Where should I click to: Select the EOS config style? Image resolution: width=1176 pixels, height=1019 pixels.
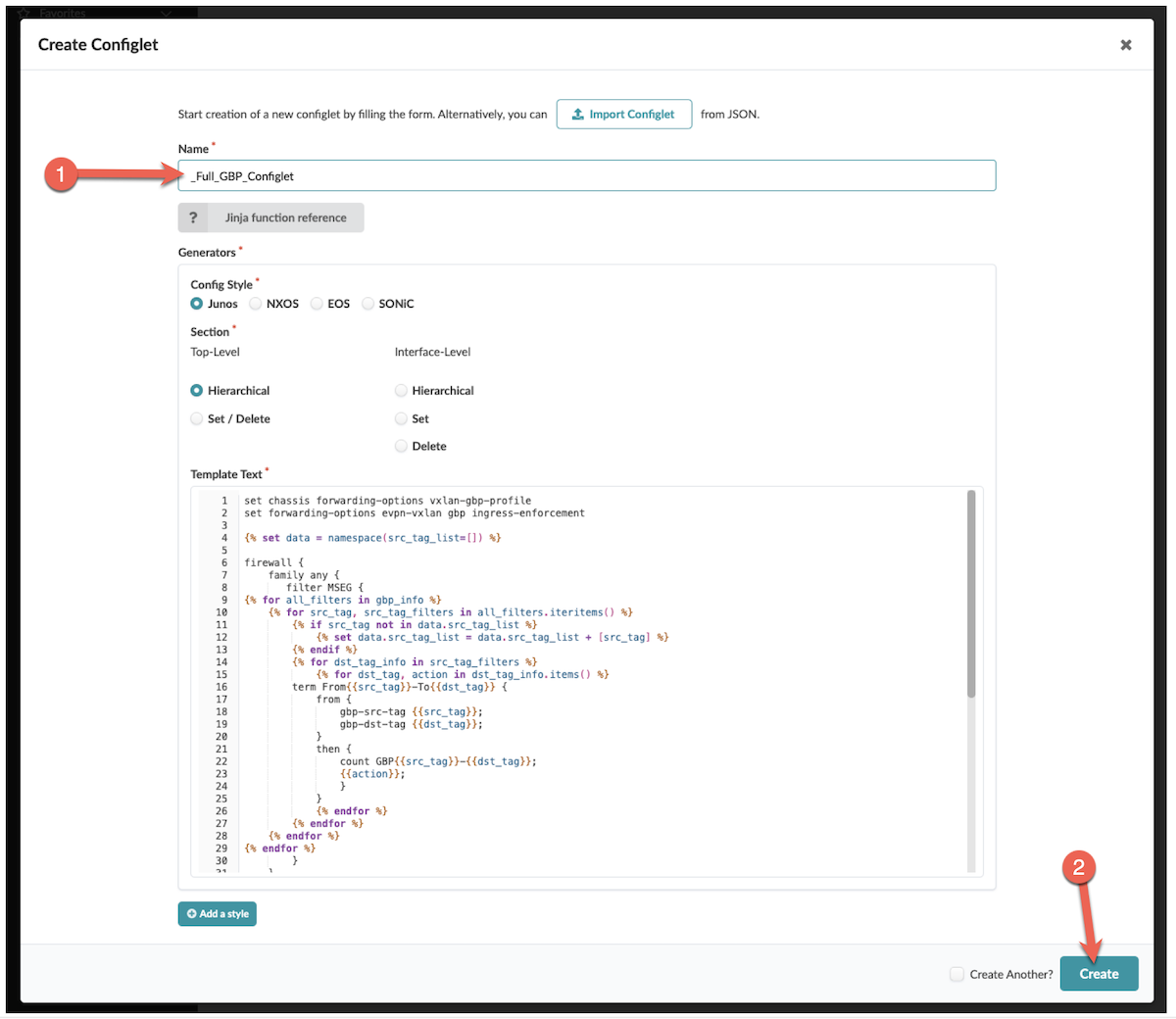point(317,304)
